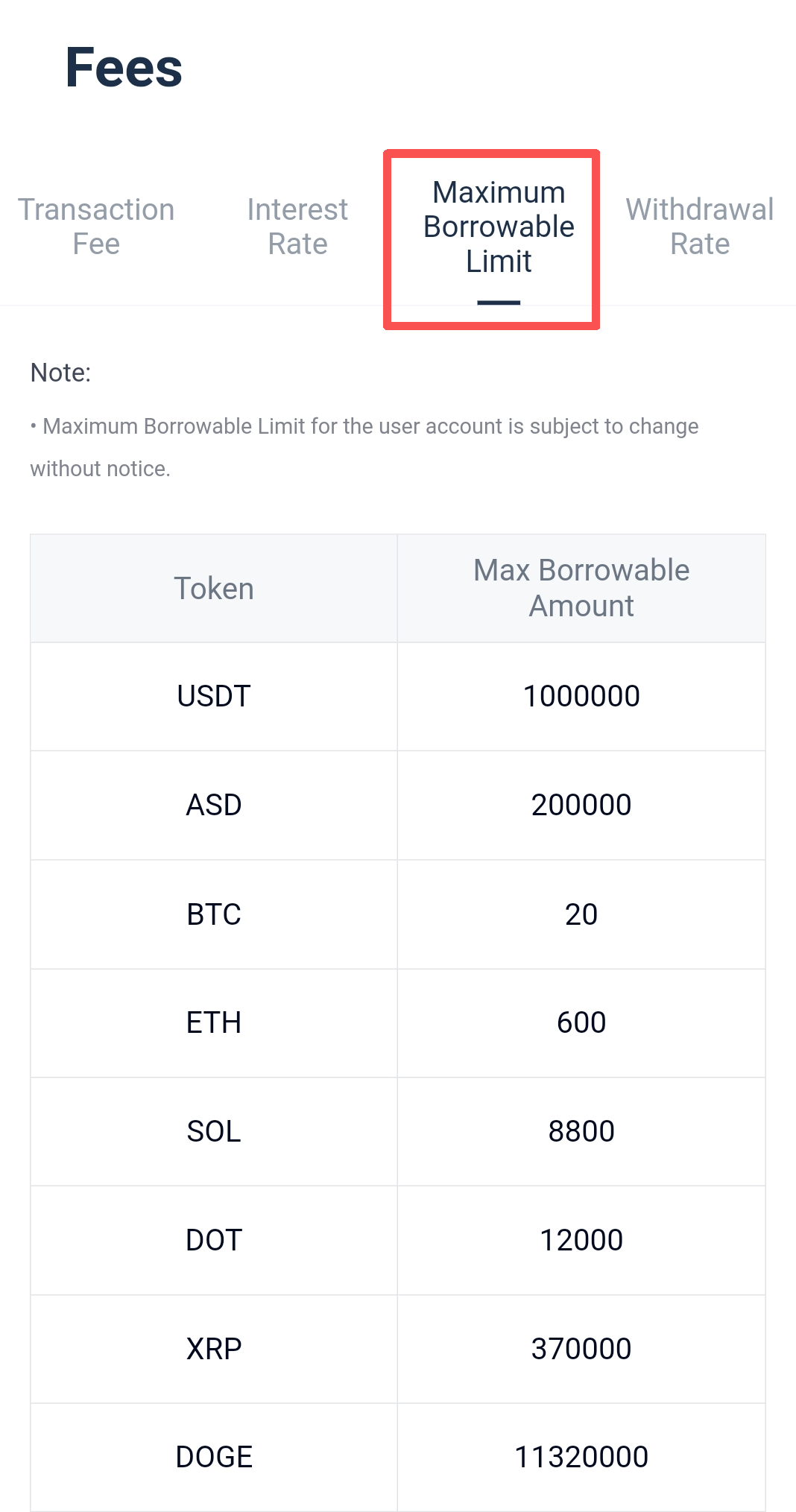Screen dimensions: 796x1512
Task: Click the BTC limit value 20
Action: [581, 914]
